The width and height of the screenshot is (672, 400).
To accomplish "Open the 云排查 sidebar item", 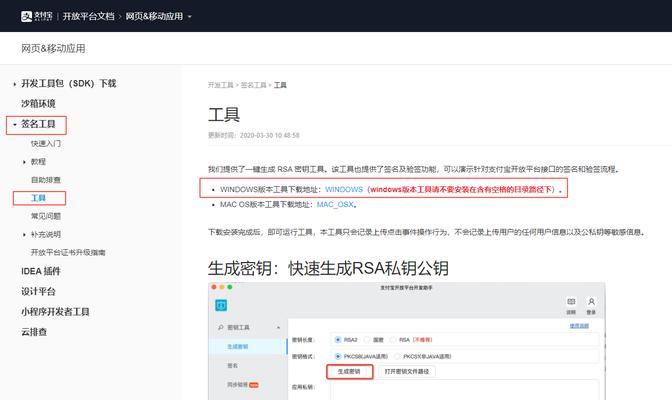I will (x=34, y=331).
